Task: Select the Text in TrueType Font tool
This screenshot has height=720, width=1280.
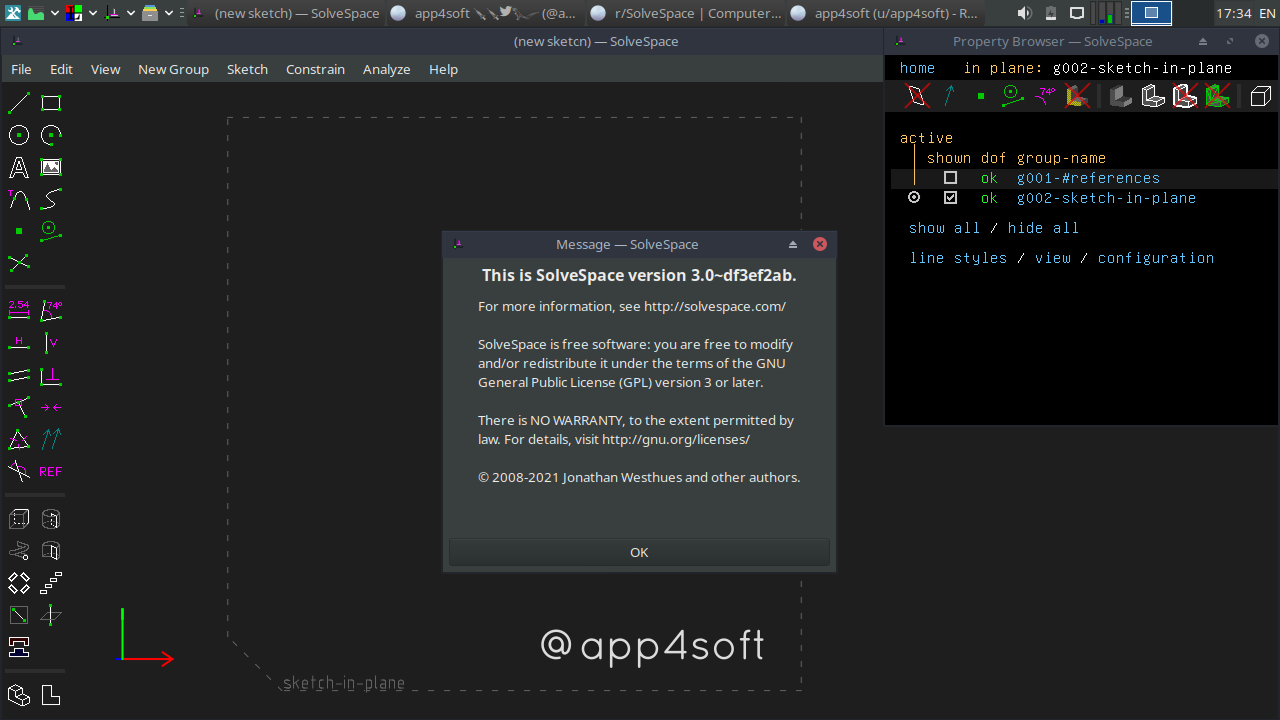Action: click(x=18, y=167)
